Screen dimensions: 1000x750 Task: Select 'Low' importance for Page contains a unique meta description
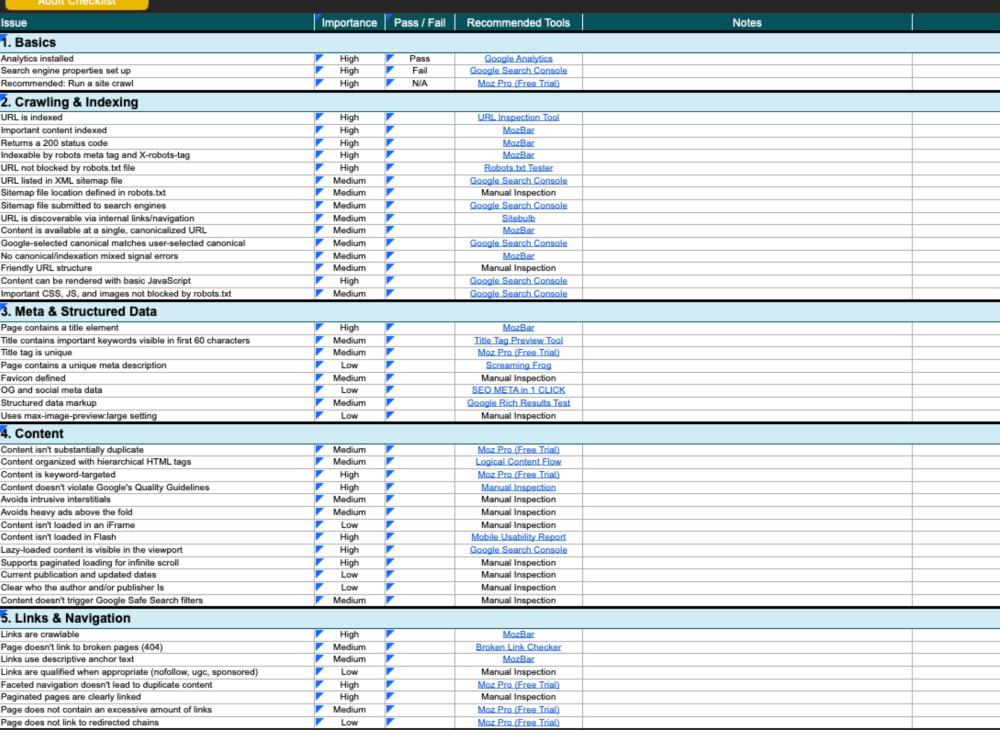click(349, 365)
